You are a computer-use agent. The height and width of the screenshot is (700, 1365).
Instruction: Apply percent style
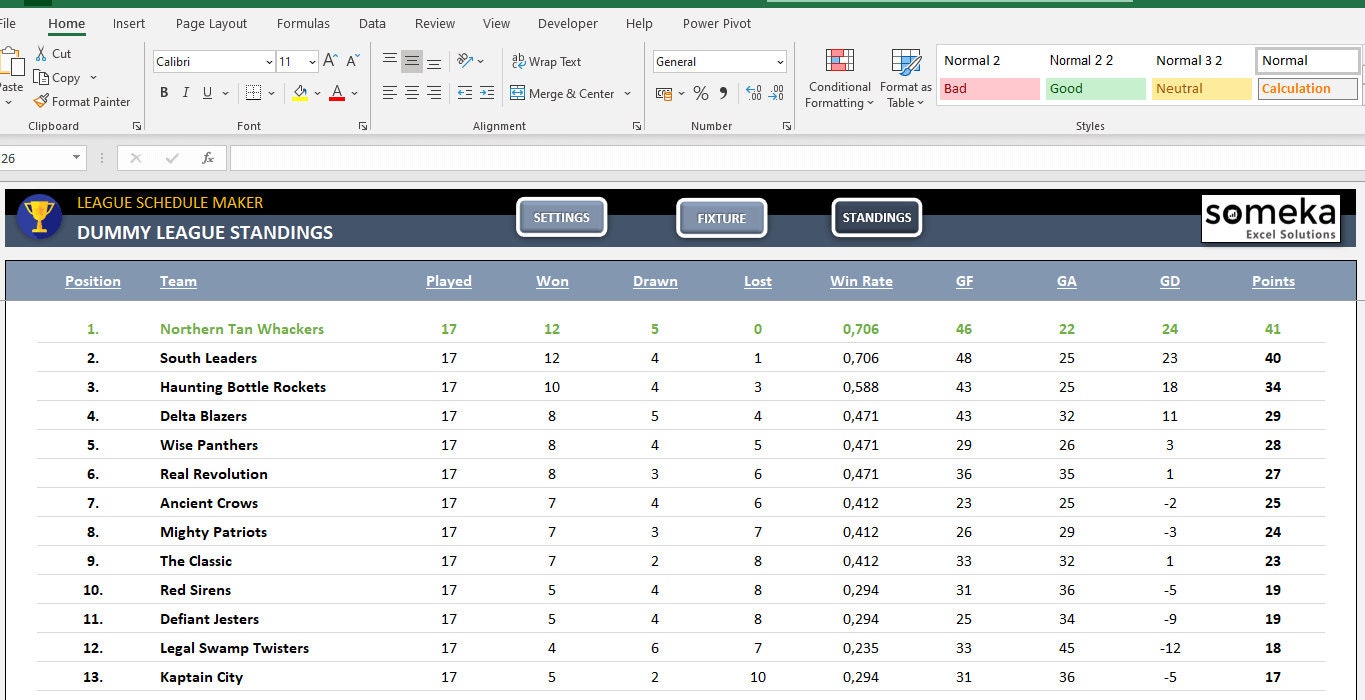[701, 93]
